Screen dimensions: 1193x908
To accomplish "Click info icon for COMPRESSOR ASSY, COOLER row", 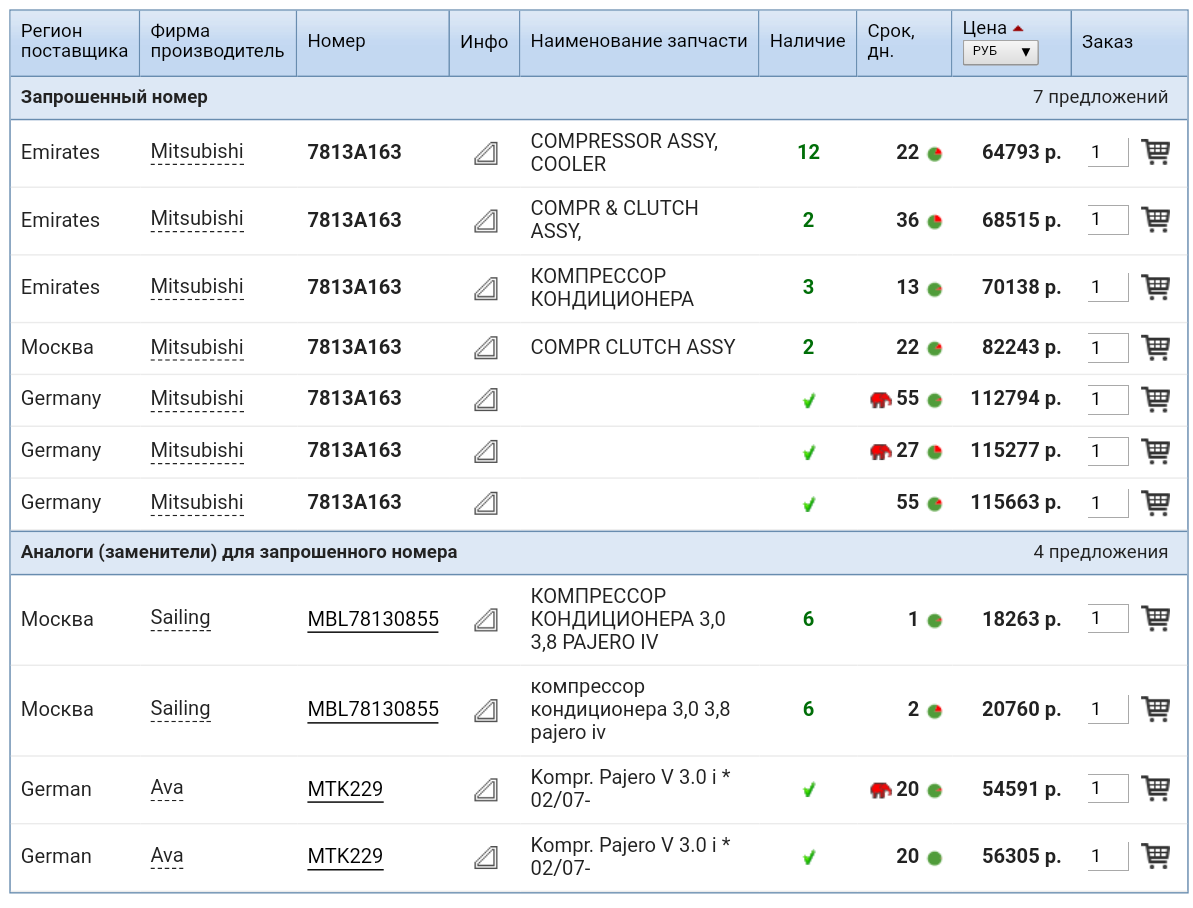I will pos(486,153).
